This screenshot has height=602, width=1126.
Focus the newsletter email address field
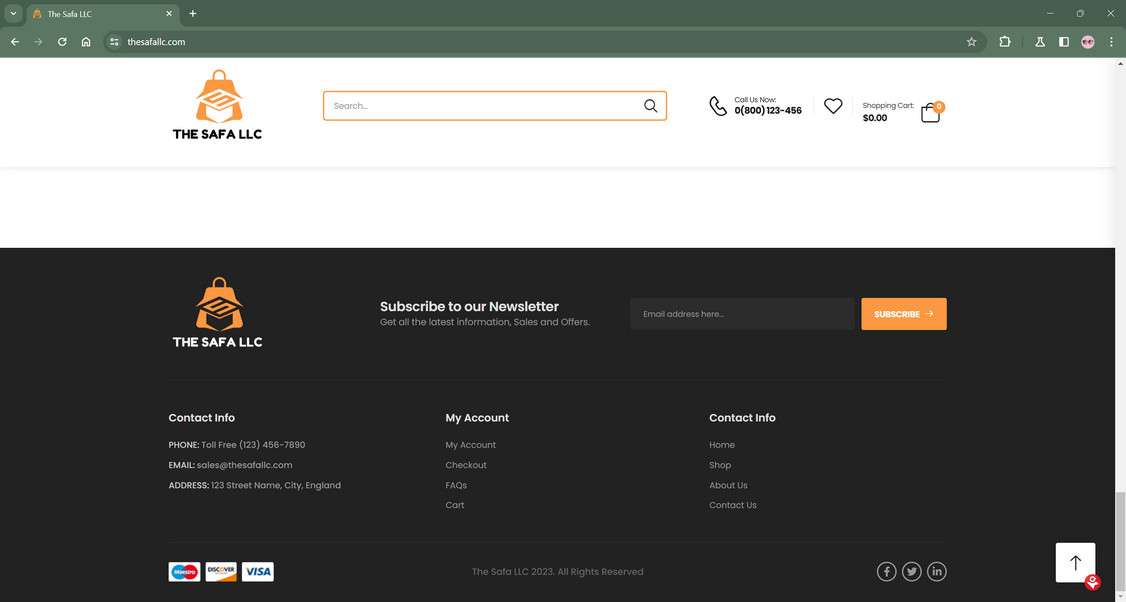743,314
